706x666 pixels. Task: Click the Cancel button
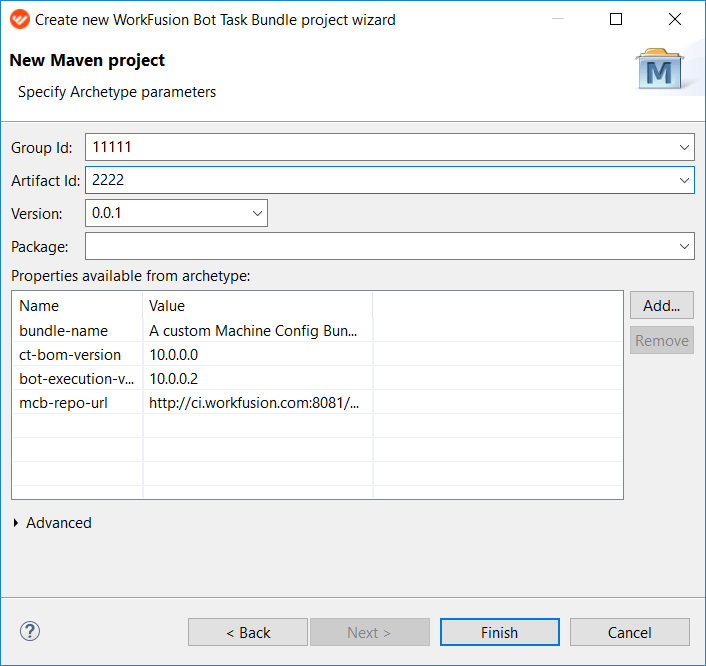coord(630,632)
